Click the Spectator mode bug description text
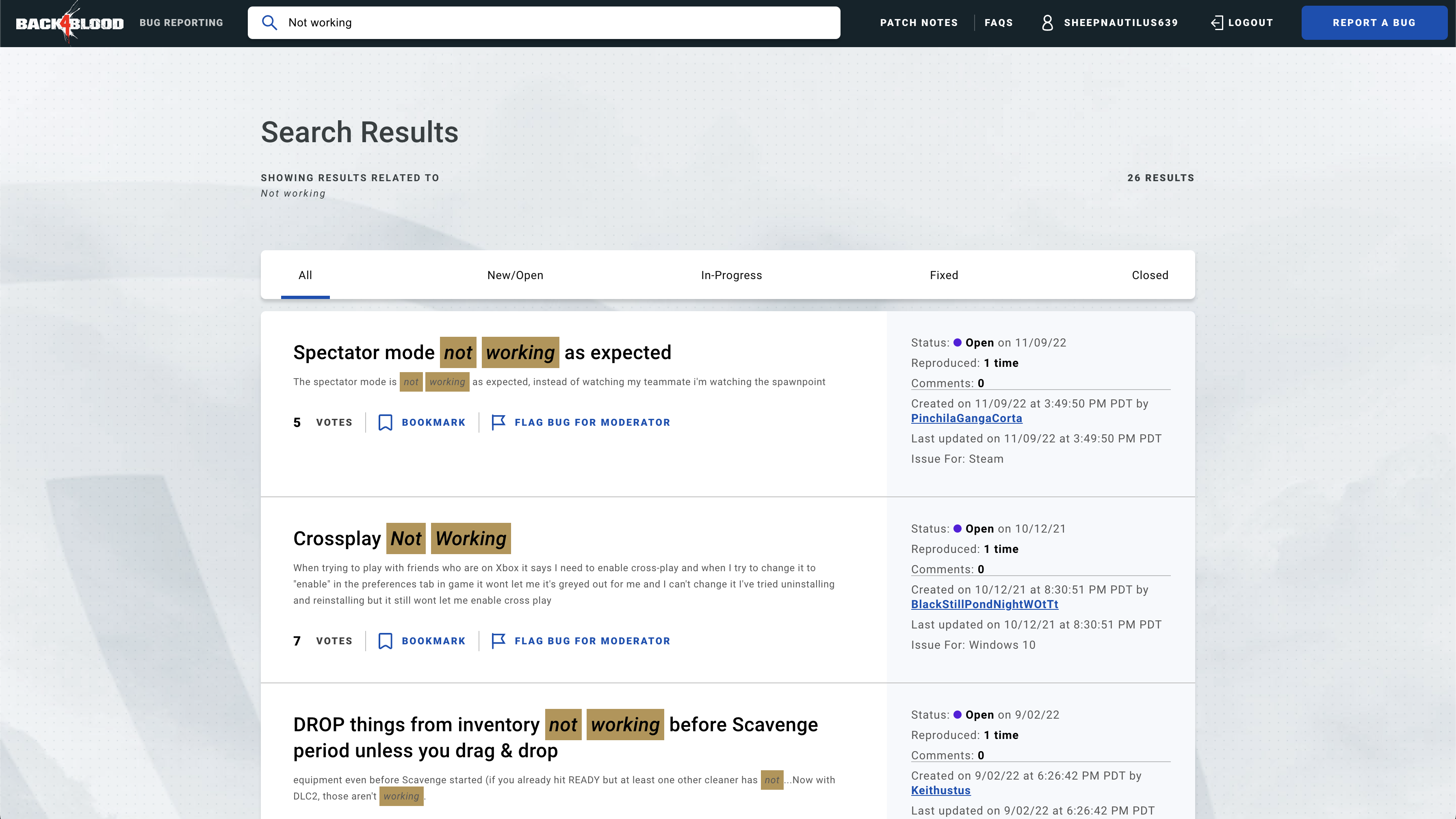The height and width of the screenshot is (819, 1456). (559, 382)
